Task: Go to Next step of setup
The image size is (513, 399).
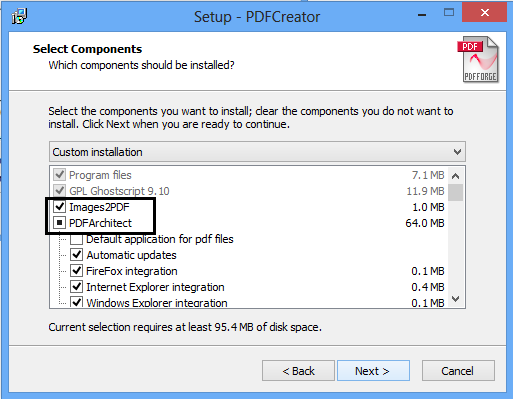Action: click(373, 371)
